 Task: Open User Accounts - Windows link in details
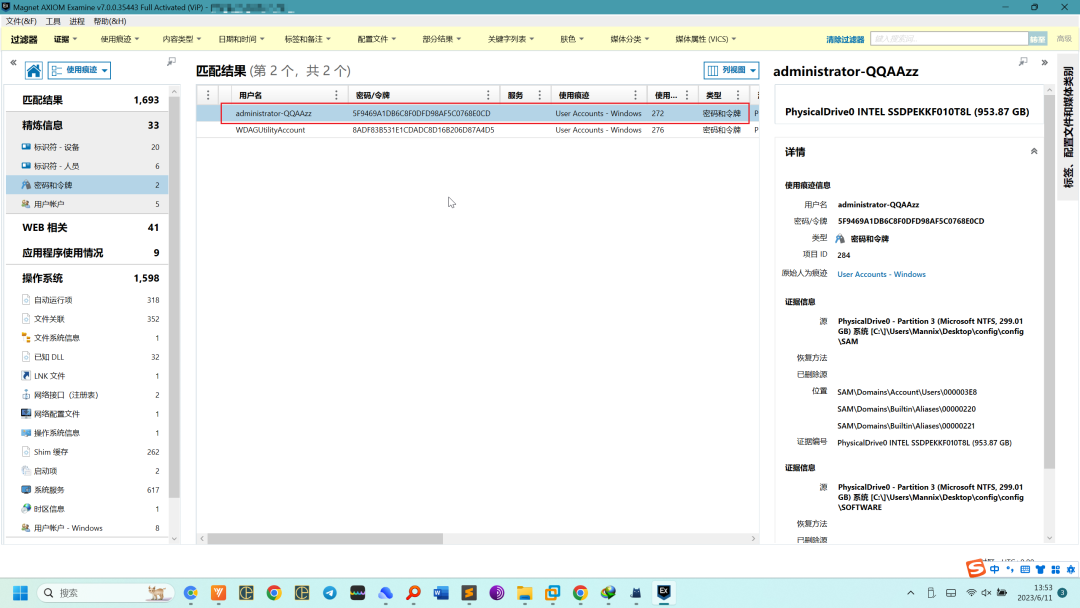click(x=881, y=274)
